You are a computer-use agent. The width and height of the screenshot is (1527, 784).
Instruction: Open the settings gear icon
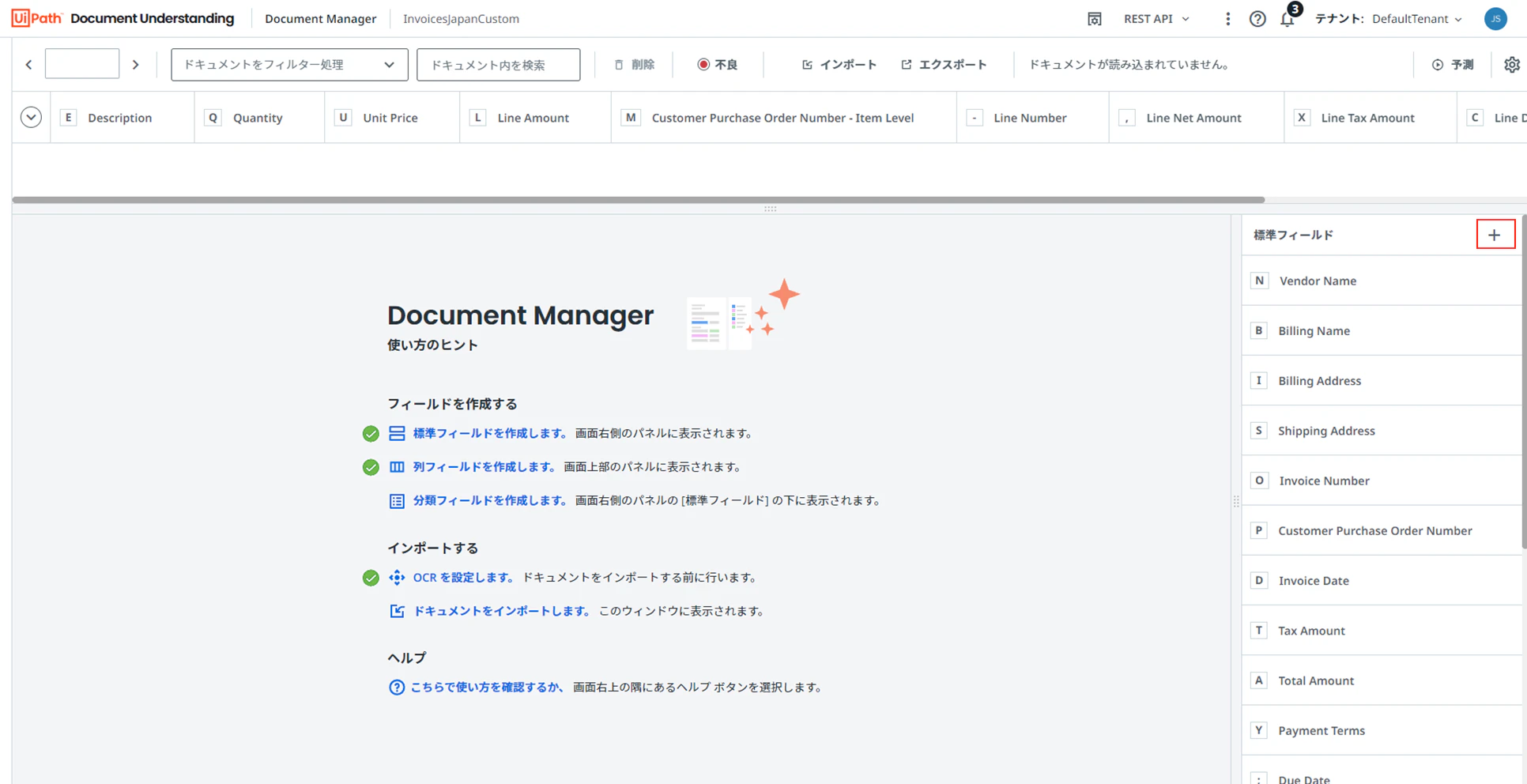1511,65
